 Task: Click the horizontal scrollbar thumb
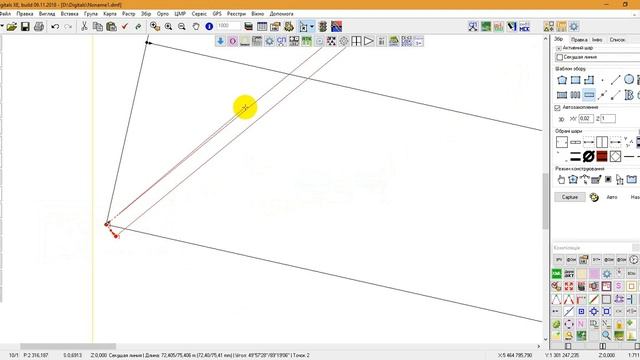coord(68,346)
